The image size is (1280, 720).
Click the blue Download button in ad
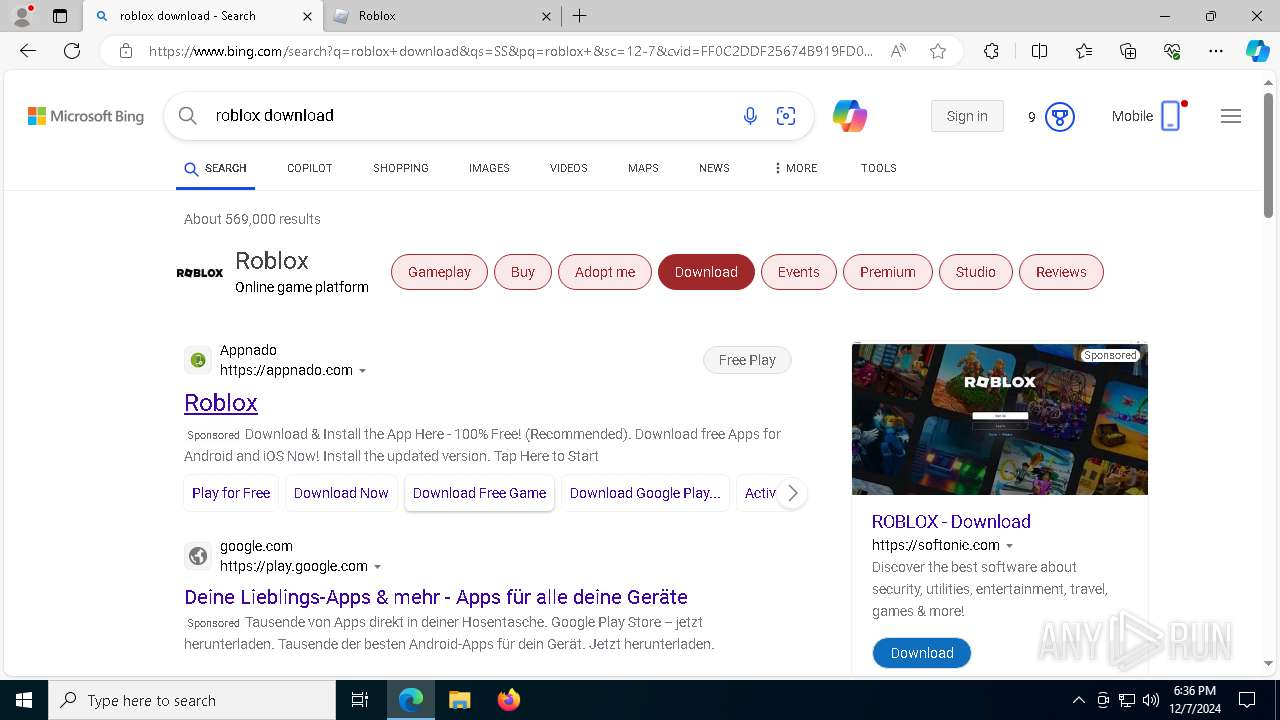pyautogui.click(x=922, y=653)
